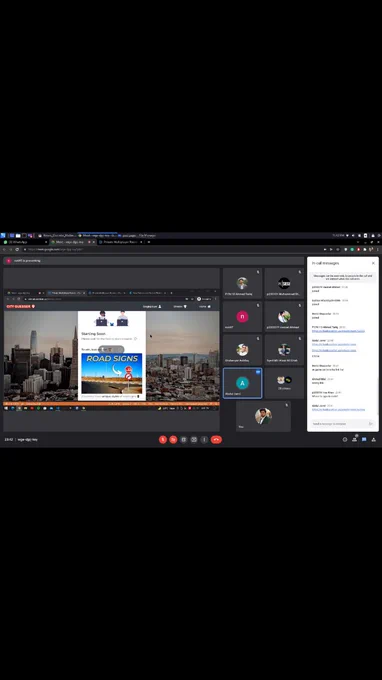Open the activities icon

[373, 439]
